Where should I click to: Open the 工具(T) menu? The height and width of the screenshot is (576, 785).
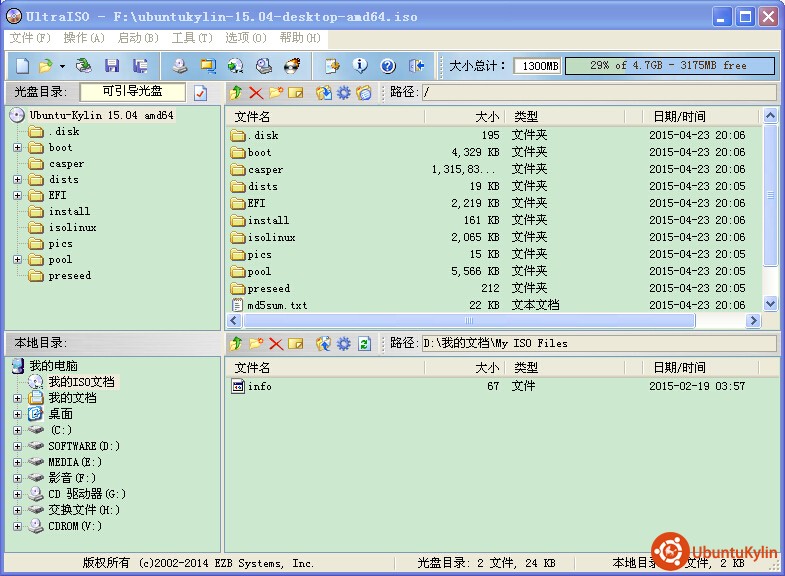(192, 38)
